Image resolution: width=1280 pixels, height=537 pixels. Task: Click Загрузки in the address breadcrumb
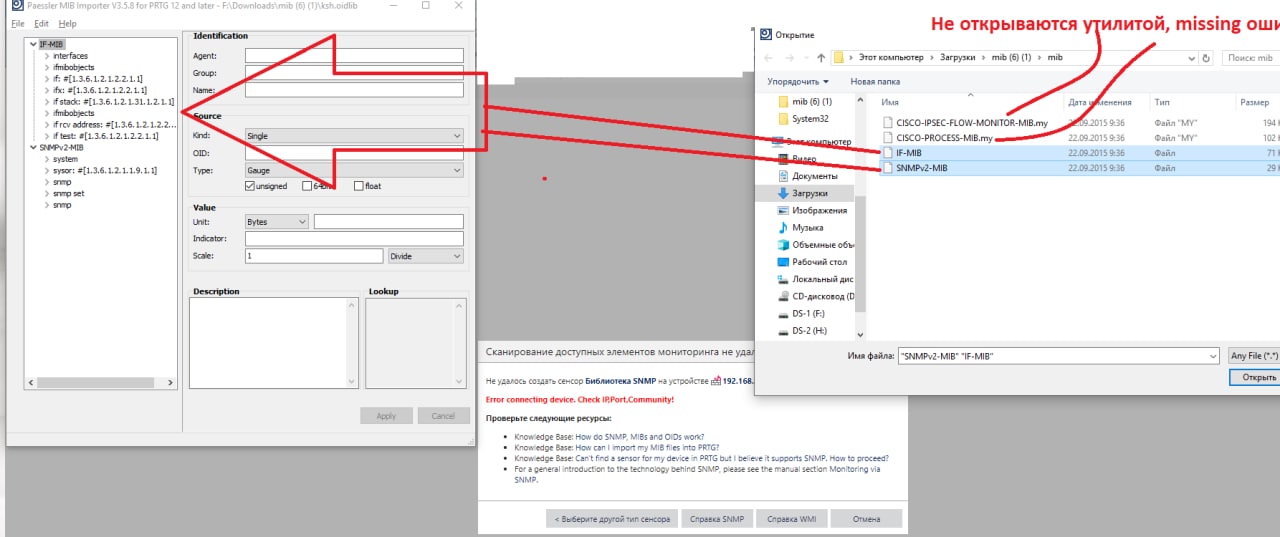pyautogui.click(x=957, y=57)
